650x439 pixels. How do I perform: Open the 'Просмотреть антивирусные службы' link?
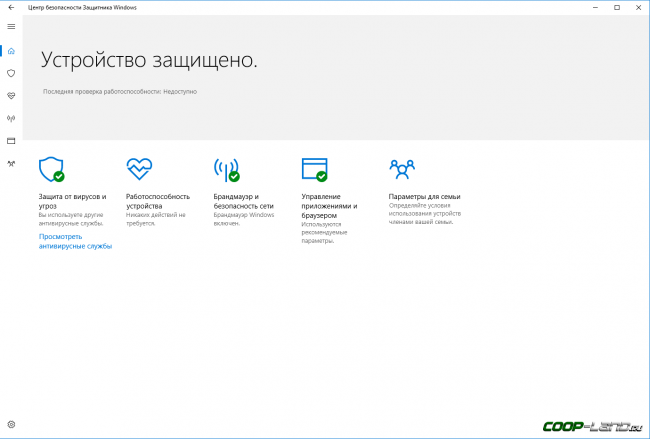(x=75, y=241)
